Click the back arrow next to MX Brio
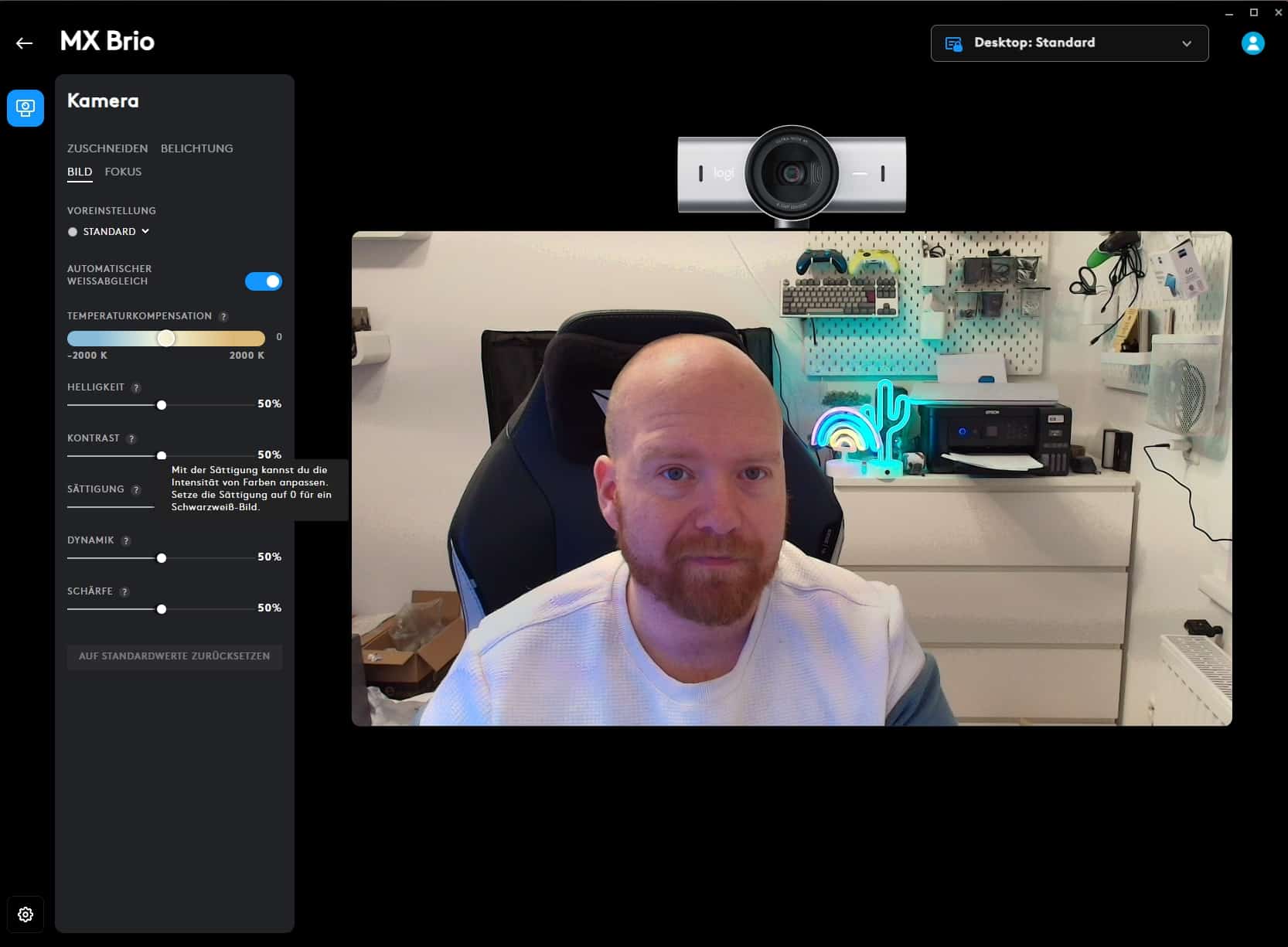This screenshot has height=947, width=1288. tap(25, 43)
